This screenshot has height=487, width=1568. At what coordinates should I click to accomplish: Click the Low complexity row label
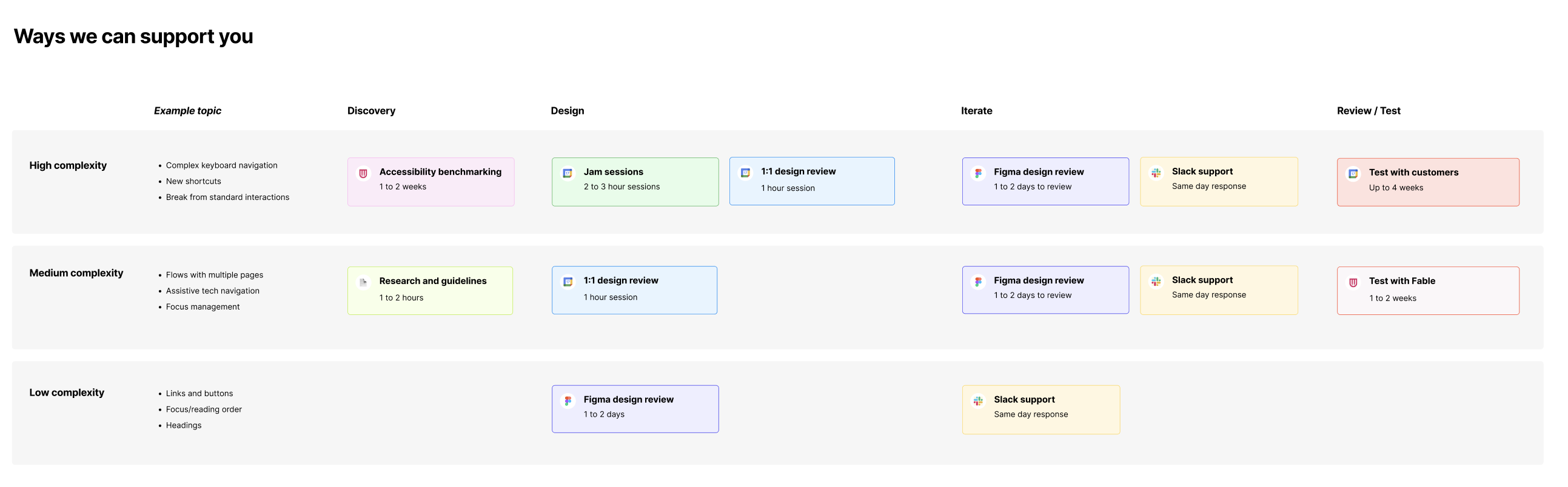67,393
